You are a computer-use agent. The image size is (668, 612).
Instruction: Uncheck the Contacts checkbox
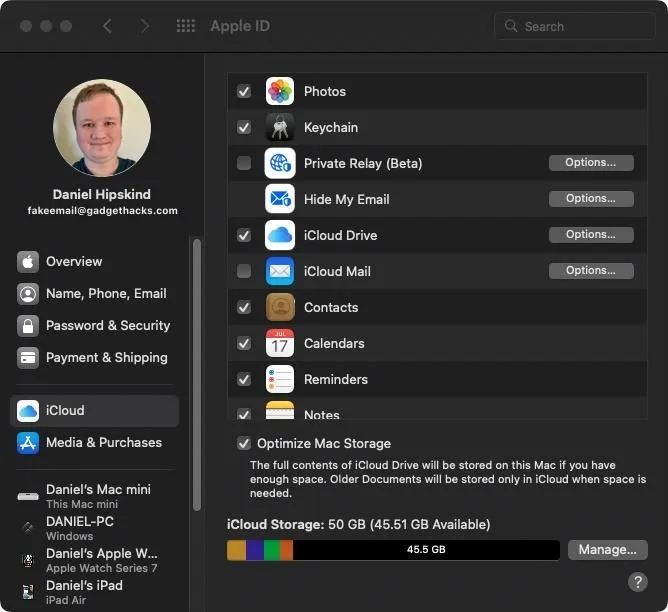tap(244, 307)
